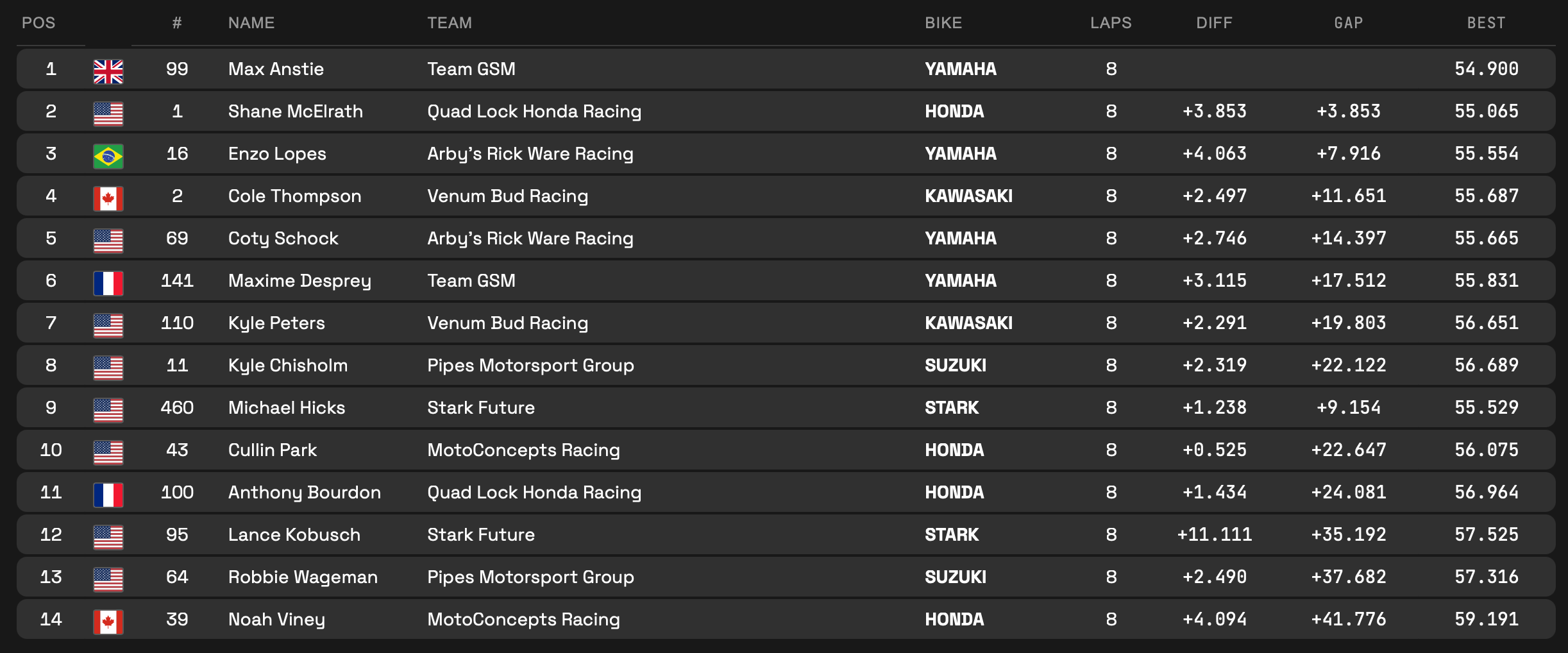1568x653 pixels.
Task: Click the US flag beside Shane McElrath
Action: (x=108, y=114)
